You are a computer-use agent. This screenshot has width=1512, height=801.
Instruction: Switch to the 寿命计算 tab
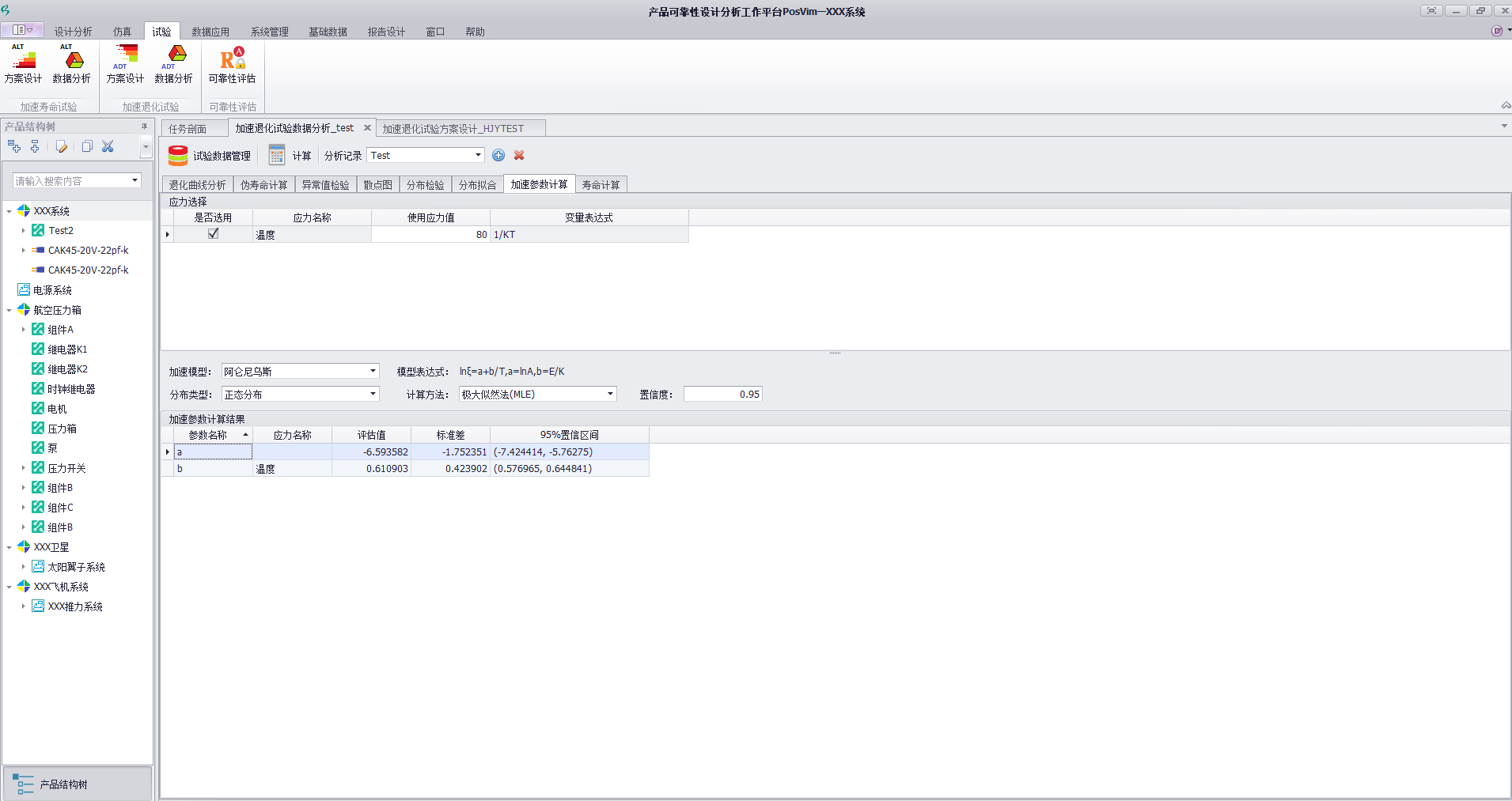pyautogui.click(x=601, y=185)
